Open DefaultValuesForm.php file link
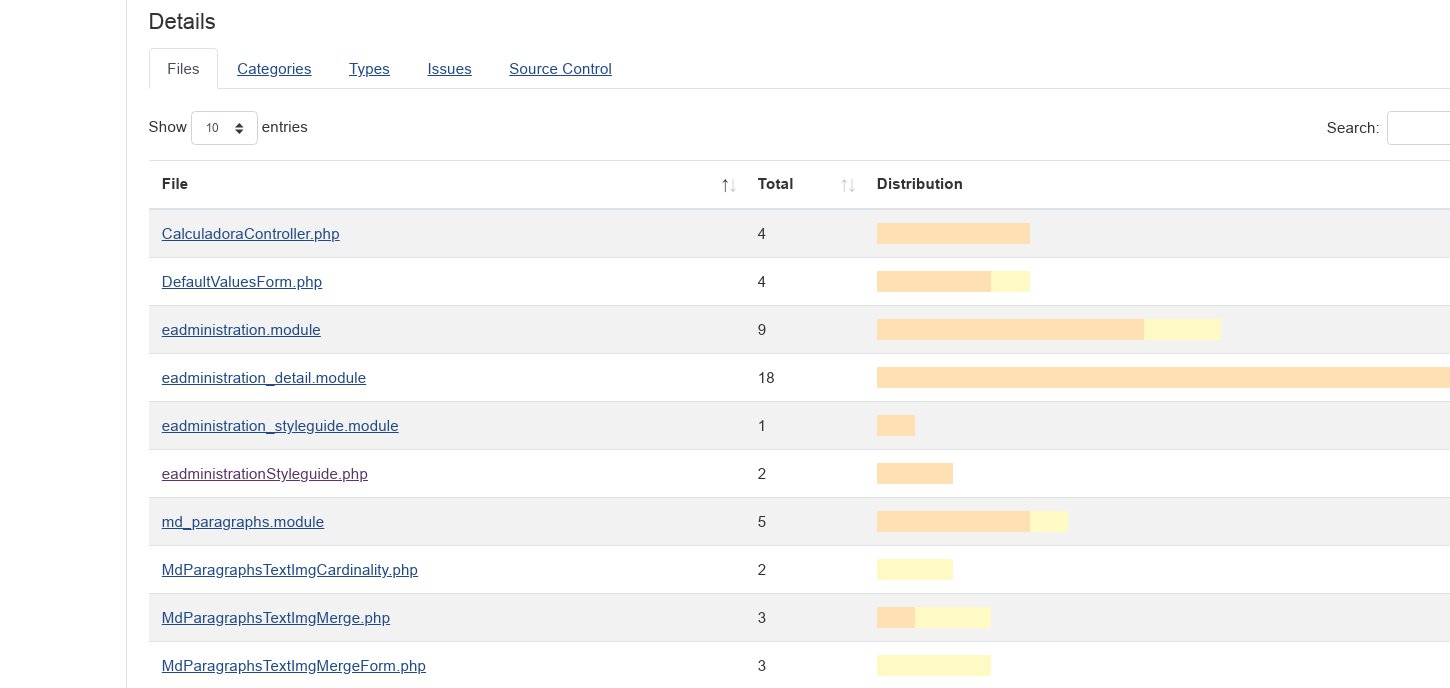1450x688 pixels. click(x=241, y=282)
